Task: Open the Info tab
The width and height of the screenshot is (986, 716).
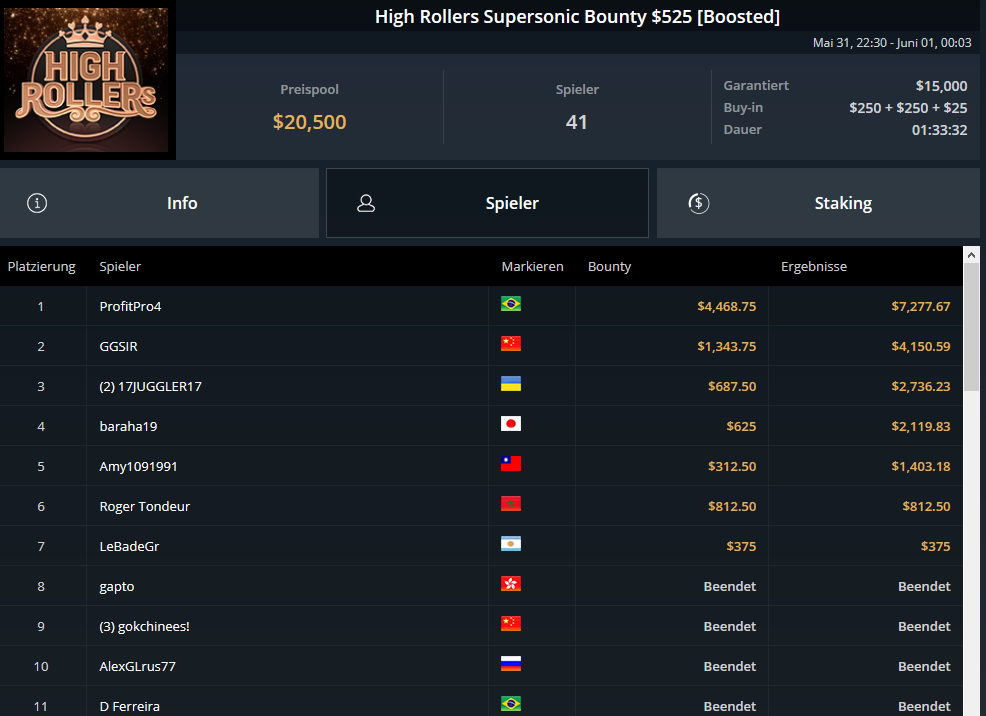Action: [x=159, y=203]
